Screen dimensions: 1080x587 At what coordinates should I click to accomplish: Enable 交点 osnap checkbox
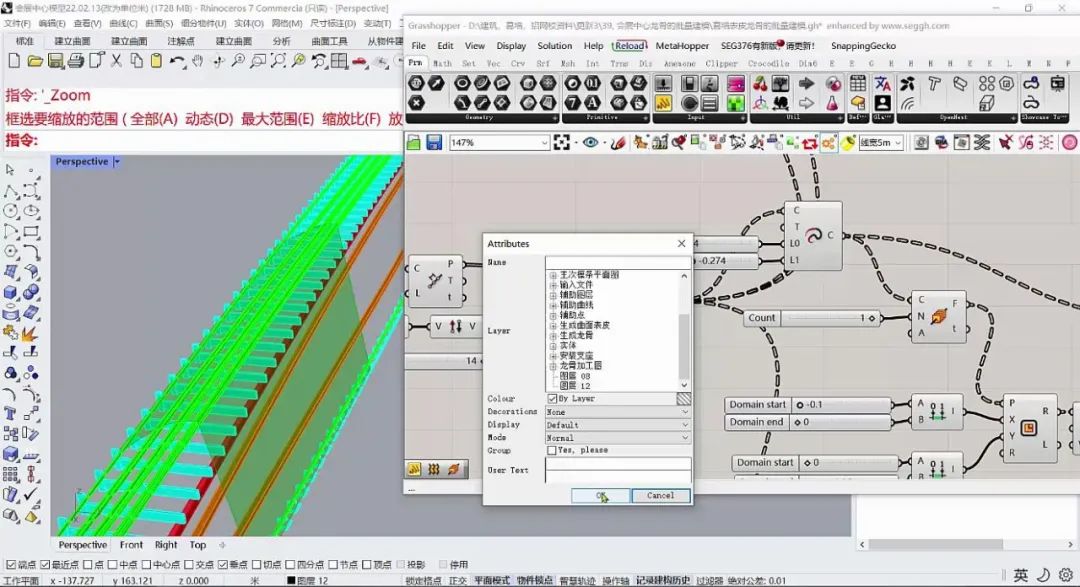coord(189,564)
